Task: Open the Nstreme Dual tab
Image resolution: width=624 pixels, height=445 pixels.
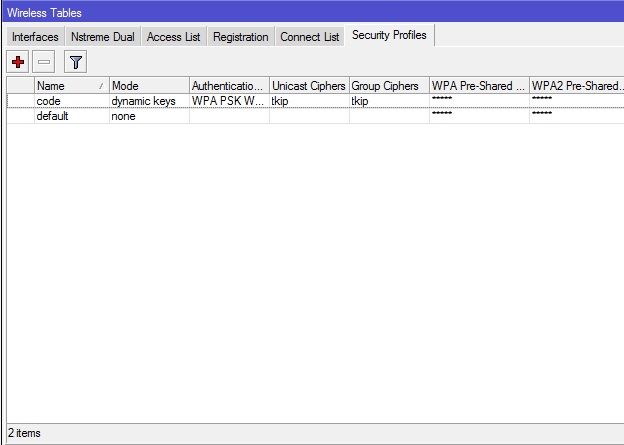Action: point(103,37)
